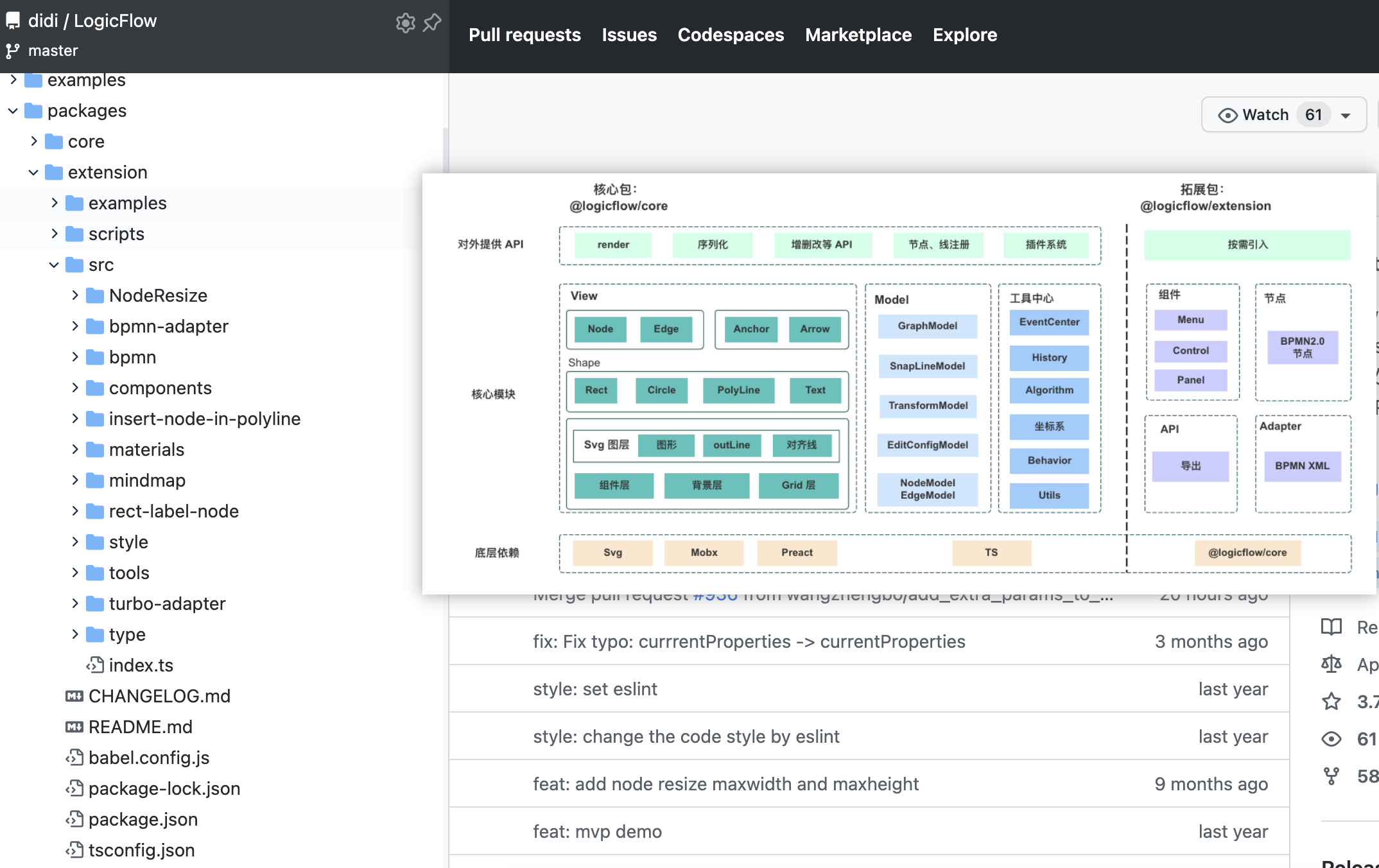The width and height of the screenshot is (1379, 868).
Task: Expand the bpmn-adapter folder chevron
Action: (74, 326)
